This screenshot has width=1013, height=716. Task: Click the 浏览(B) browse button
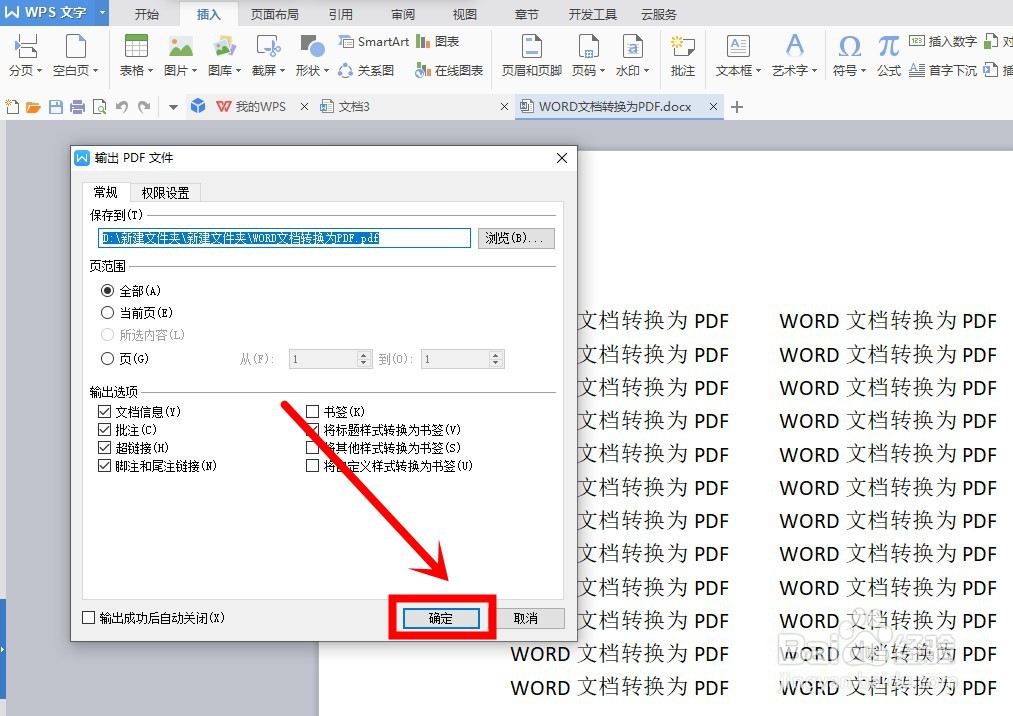[x=516, y=237]
